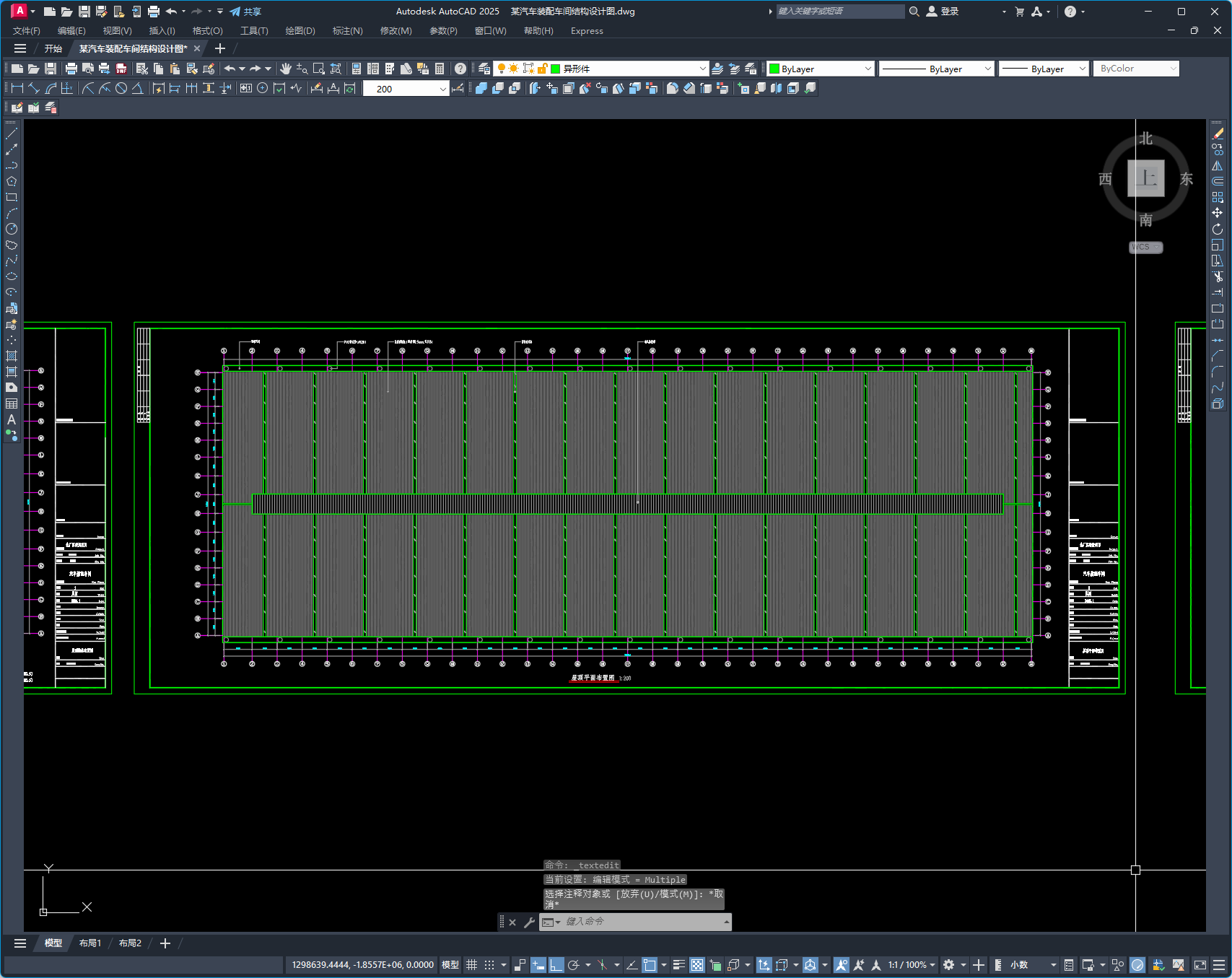Open the Autodesk App Store cart icon
1232x978 pixels.
pyautogui.click(x=1019, y=12)
